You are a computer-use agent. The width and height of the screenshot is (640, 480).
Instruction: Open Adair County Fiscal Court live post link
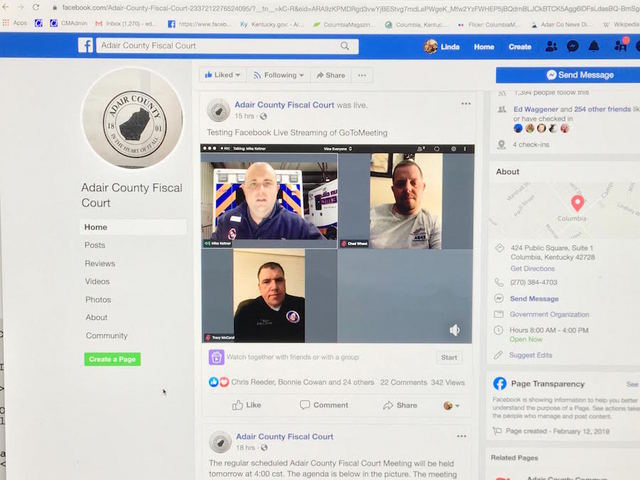(284, 105)
